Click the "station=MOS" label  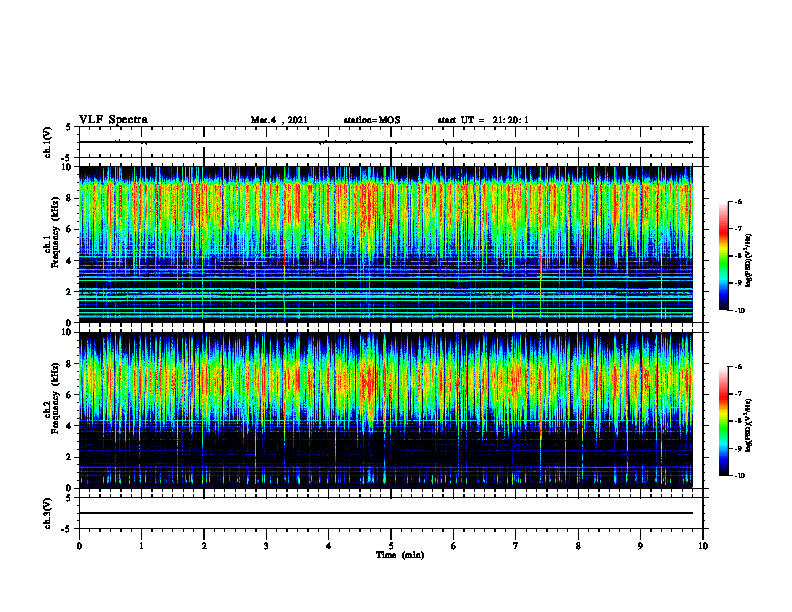coord(372,120)
